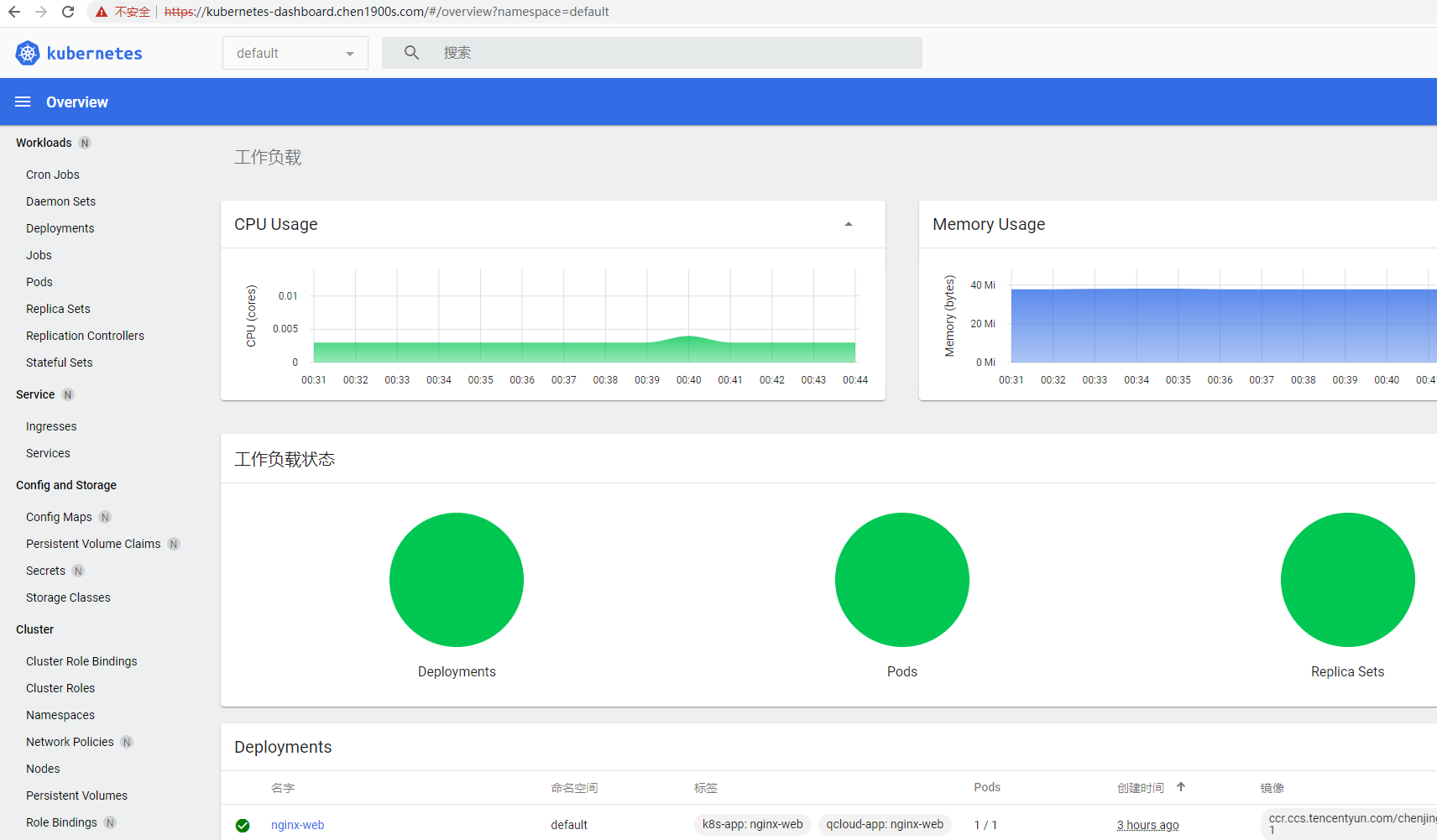Click the insecure connection warning icon

[102, 12]
